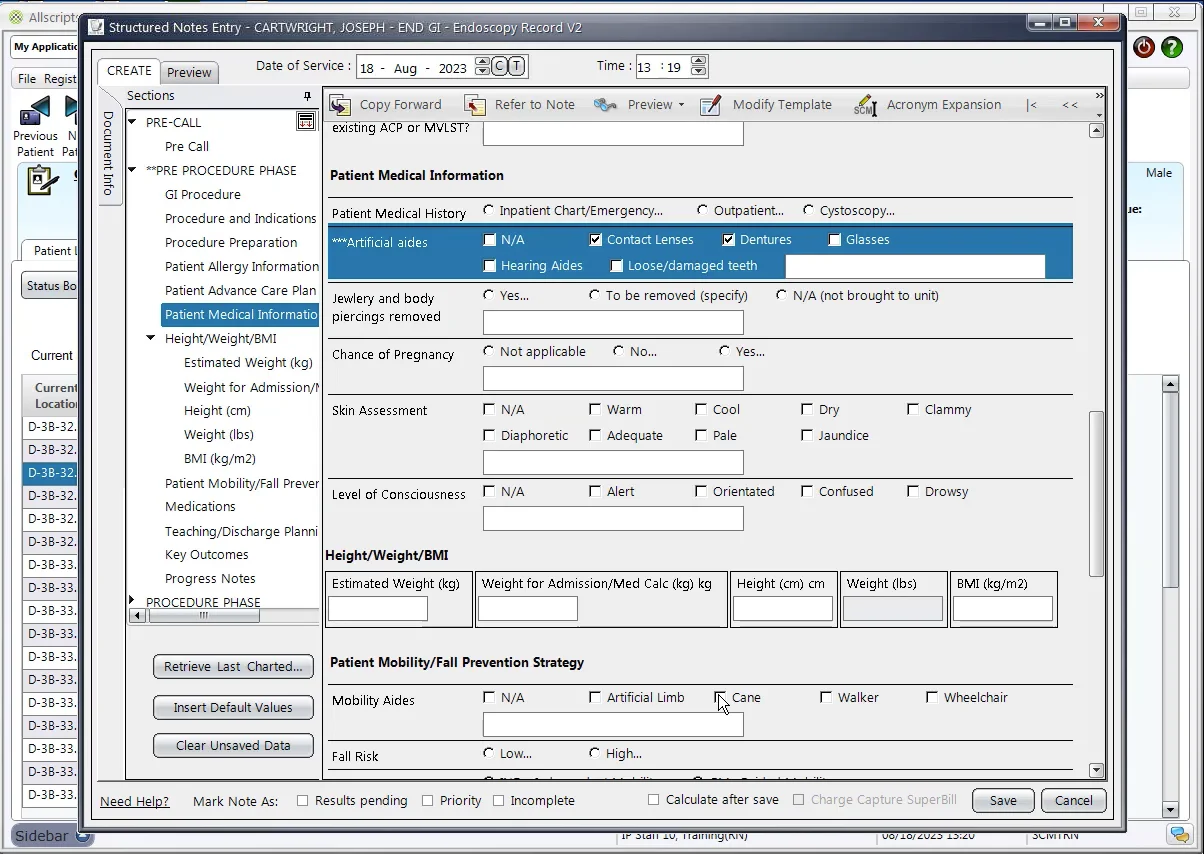This screenshot has height=854, width=1204.
Task: Launch the Acronym Expansion tool
Action: coord(865,105)
